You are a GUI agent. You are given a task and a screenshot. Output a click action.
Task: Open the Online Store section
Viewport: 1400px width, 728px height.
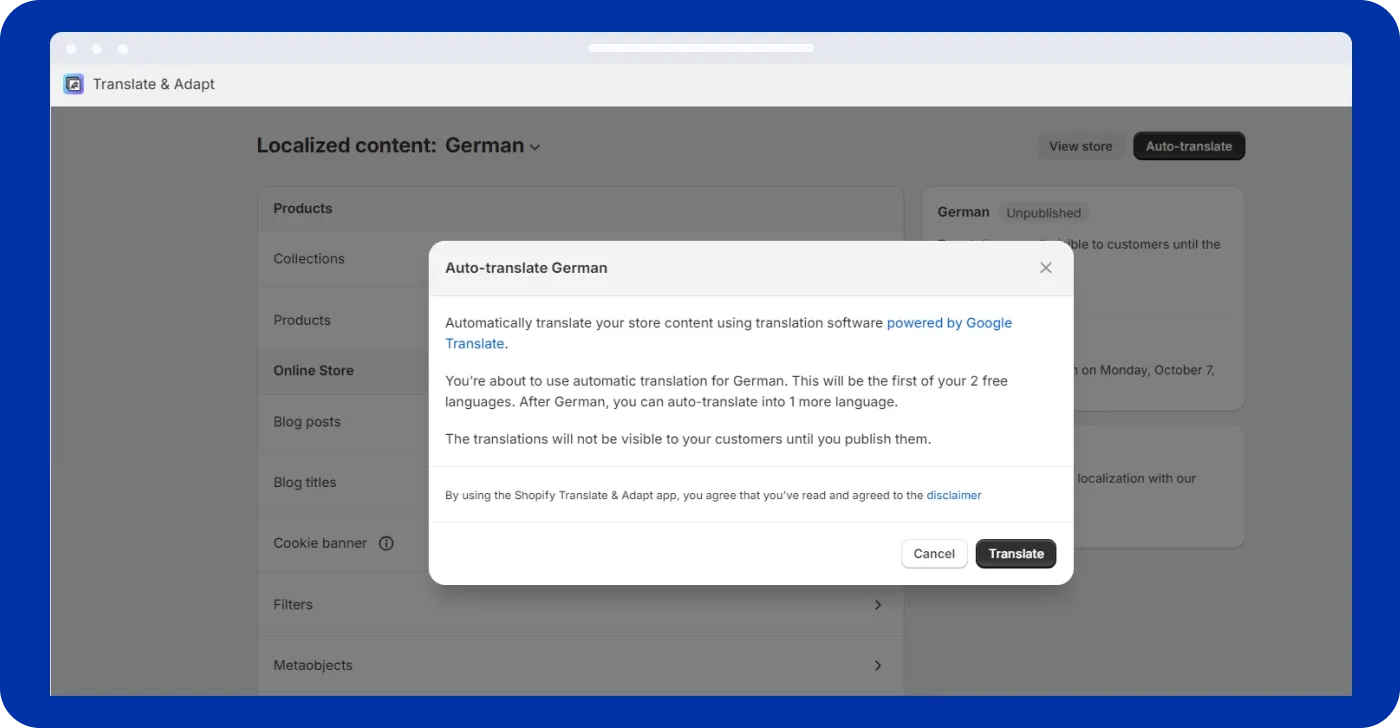coord(314,370)
